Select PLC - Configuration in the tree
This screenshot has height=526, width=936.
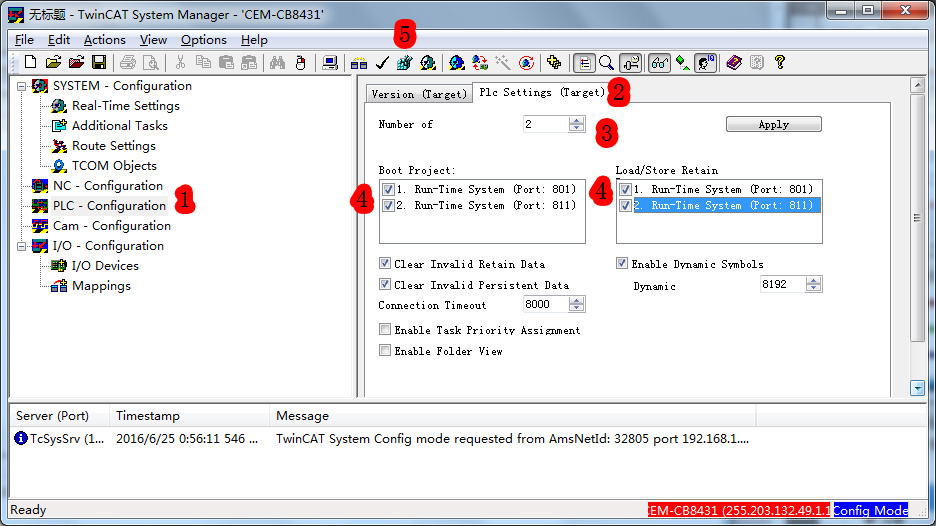[x=109, y=206]
